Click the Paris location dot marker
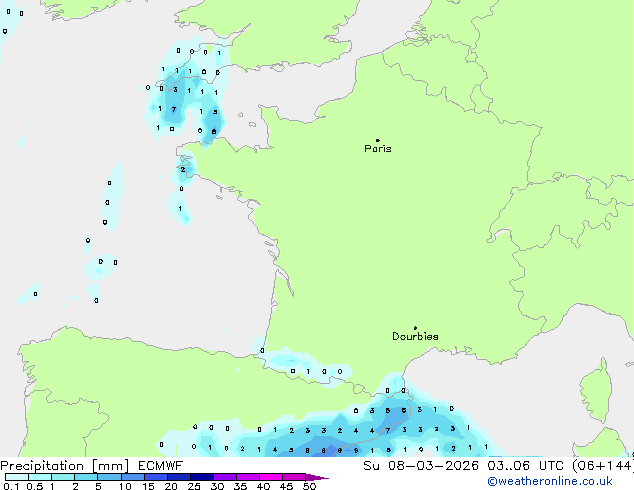The image size is (634, 490). 378,140
